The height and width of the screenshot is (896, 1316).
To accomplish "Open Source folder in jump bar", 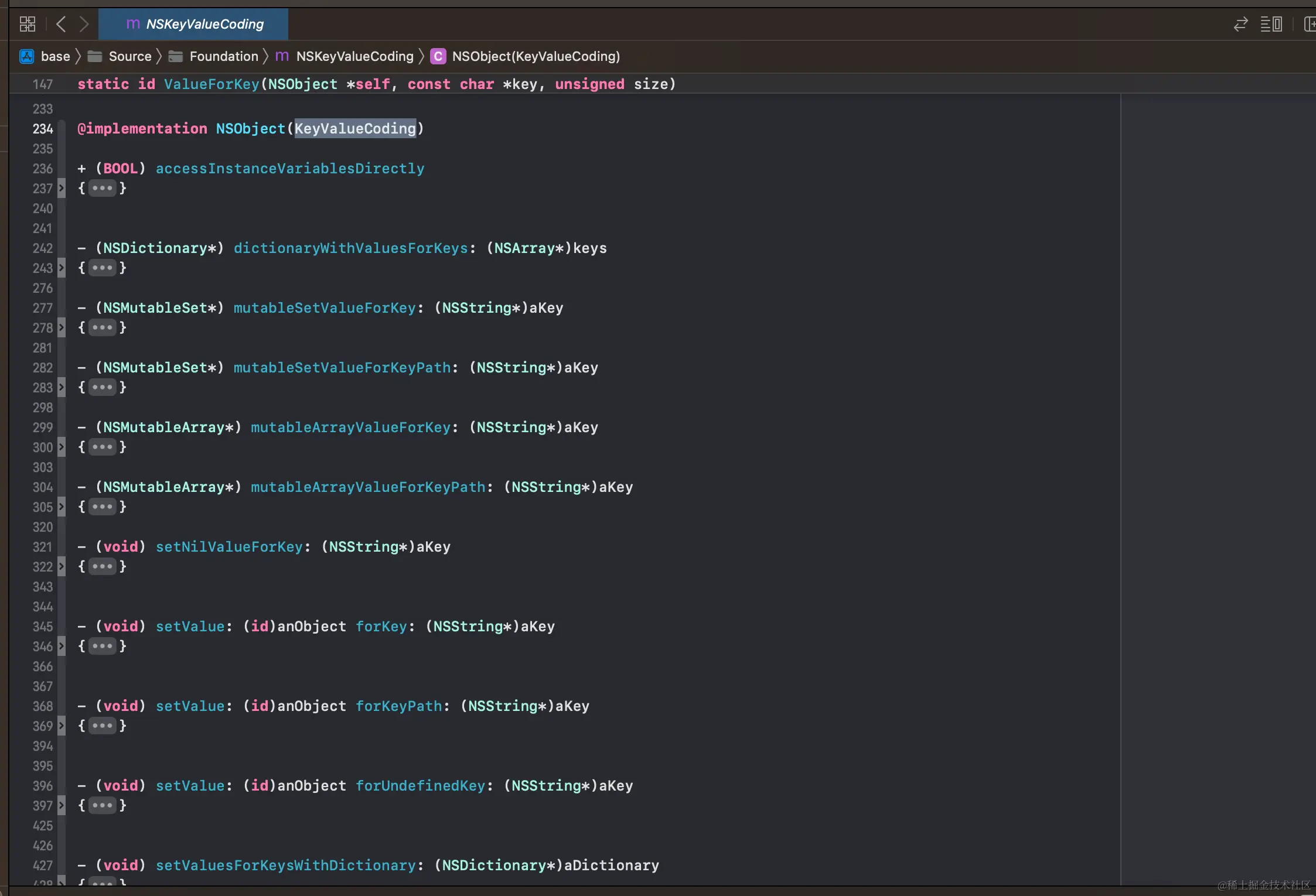I will click(130, 56).
